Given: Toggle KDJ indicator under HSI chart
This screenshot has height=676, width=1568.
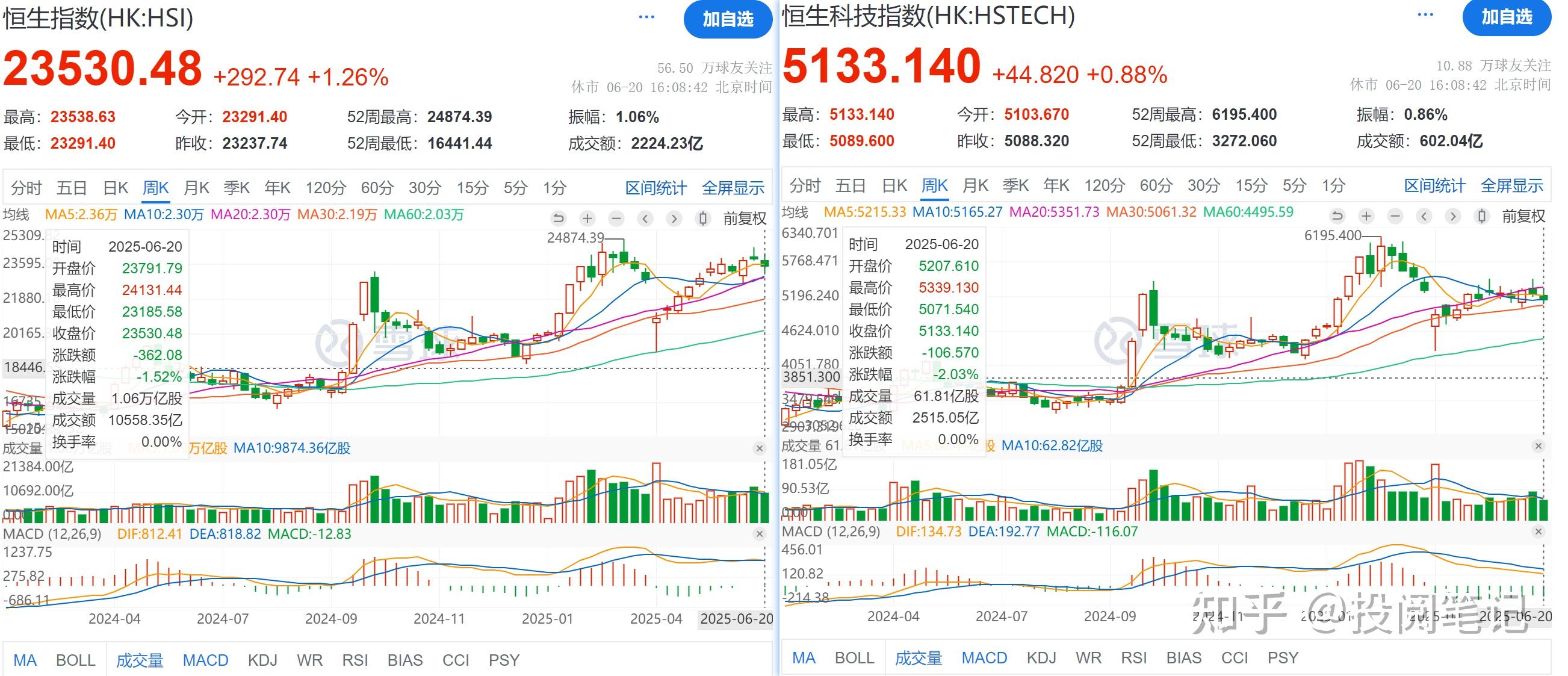Looking at the screenshot, I should pyautogui.click(x=262, y=660).
